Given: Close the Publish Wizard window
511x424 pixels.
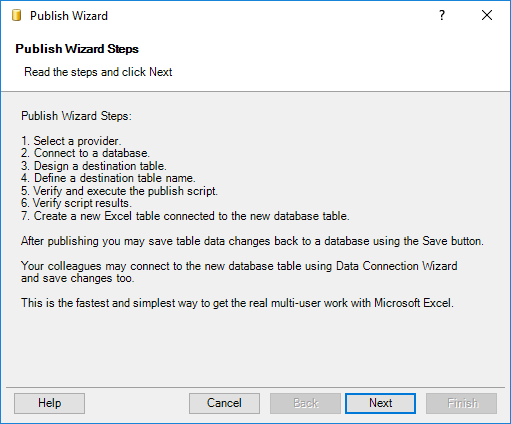Looking at the screenshot, I should click(487, 15).
